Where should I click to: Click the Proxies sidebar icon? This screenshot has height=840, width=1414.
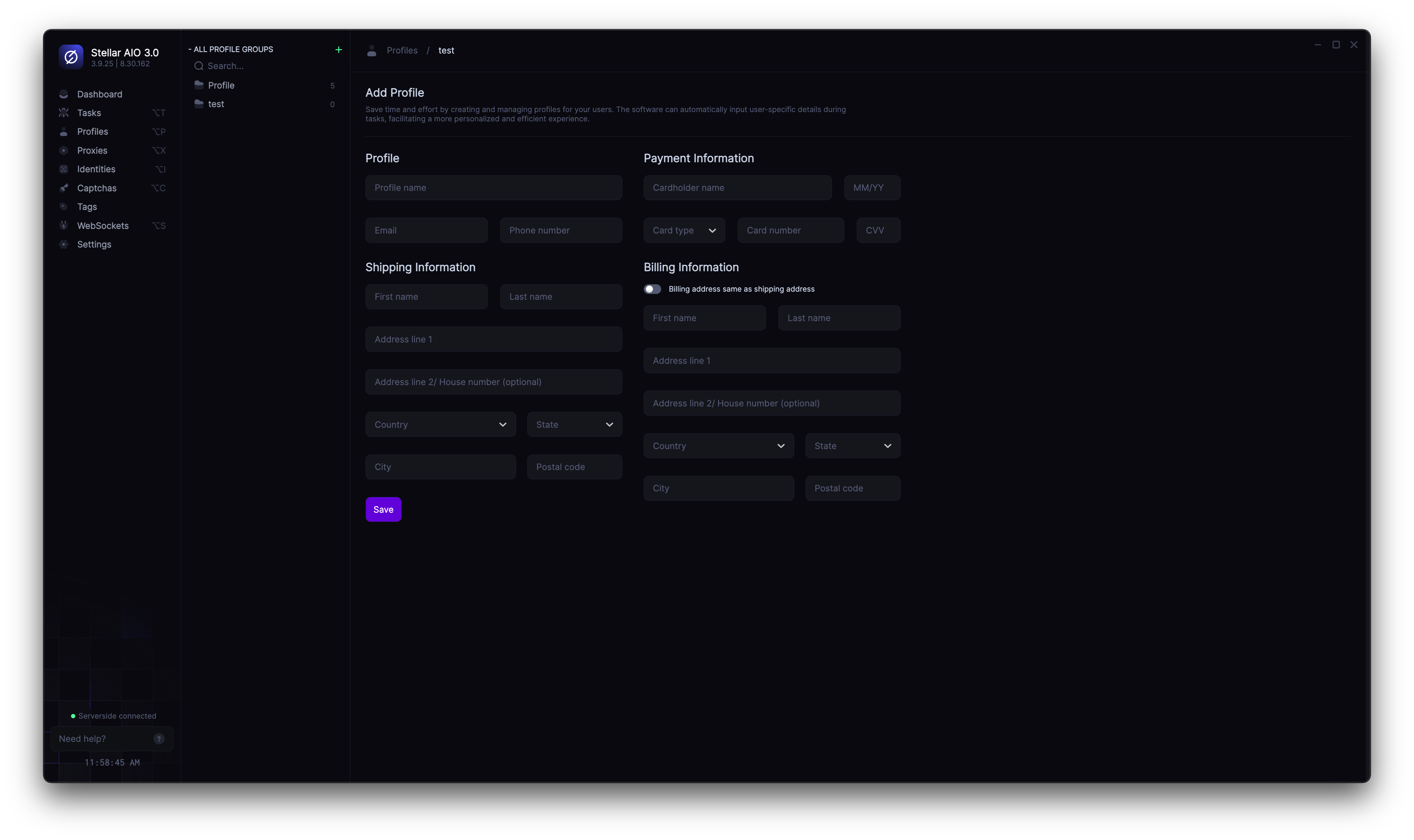[x=63, y=150]
